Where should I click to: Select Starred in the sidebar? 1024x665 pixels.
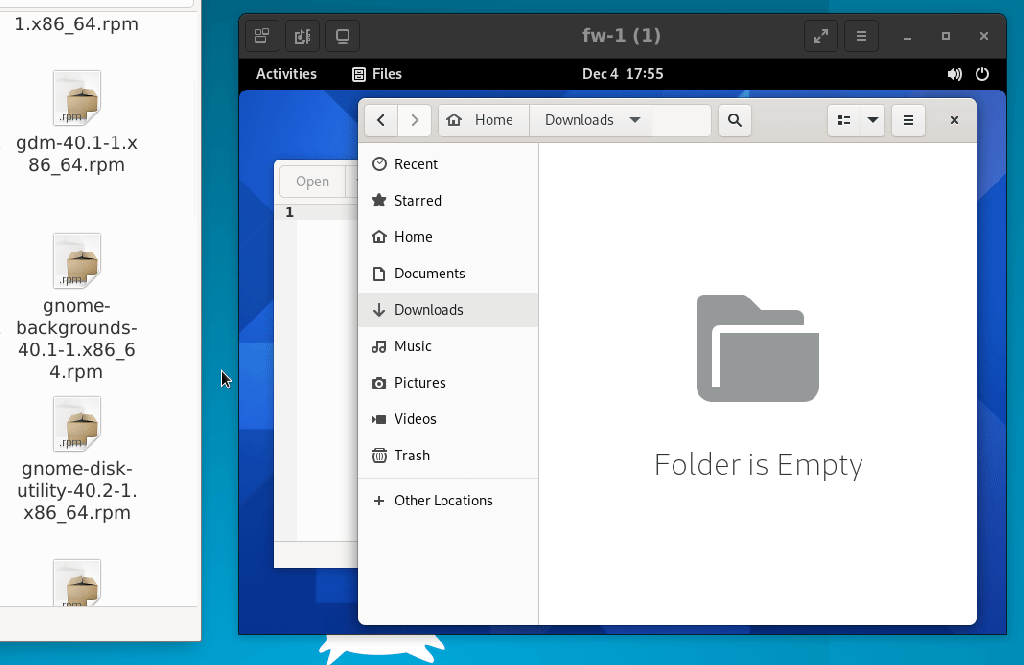[417, 201]
